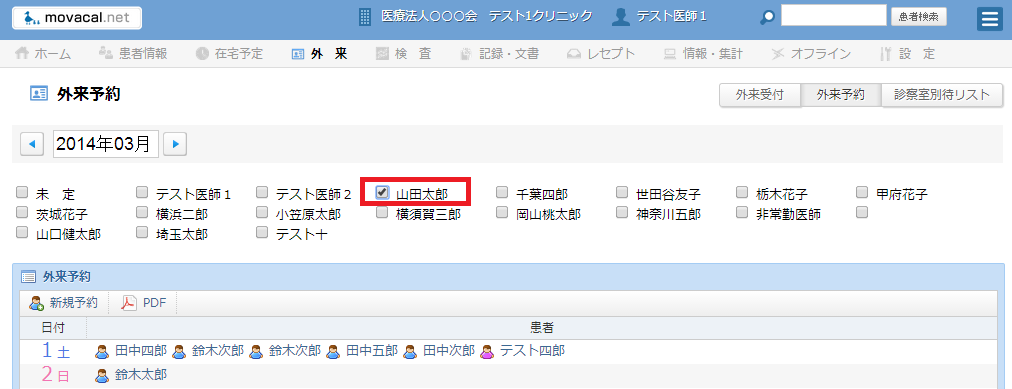This screenshot has height=389, width=1012.
Task: Open the 記録・文書 menu
Action: [x=500, y=54]
